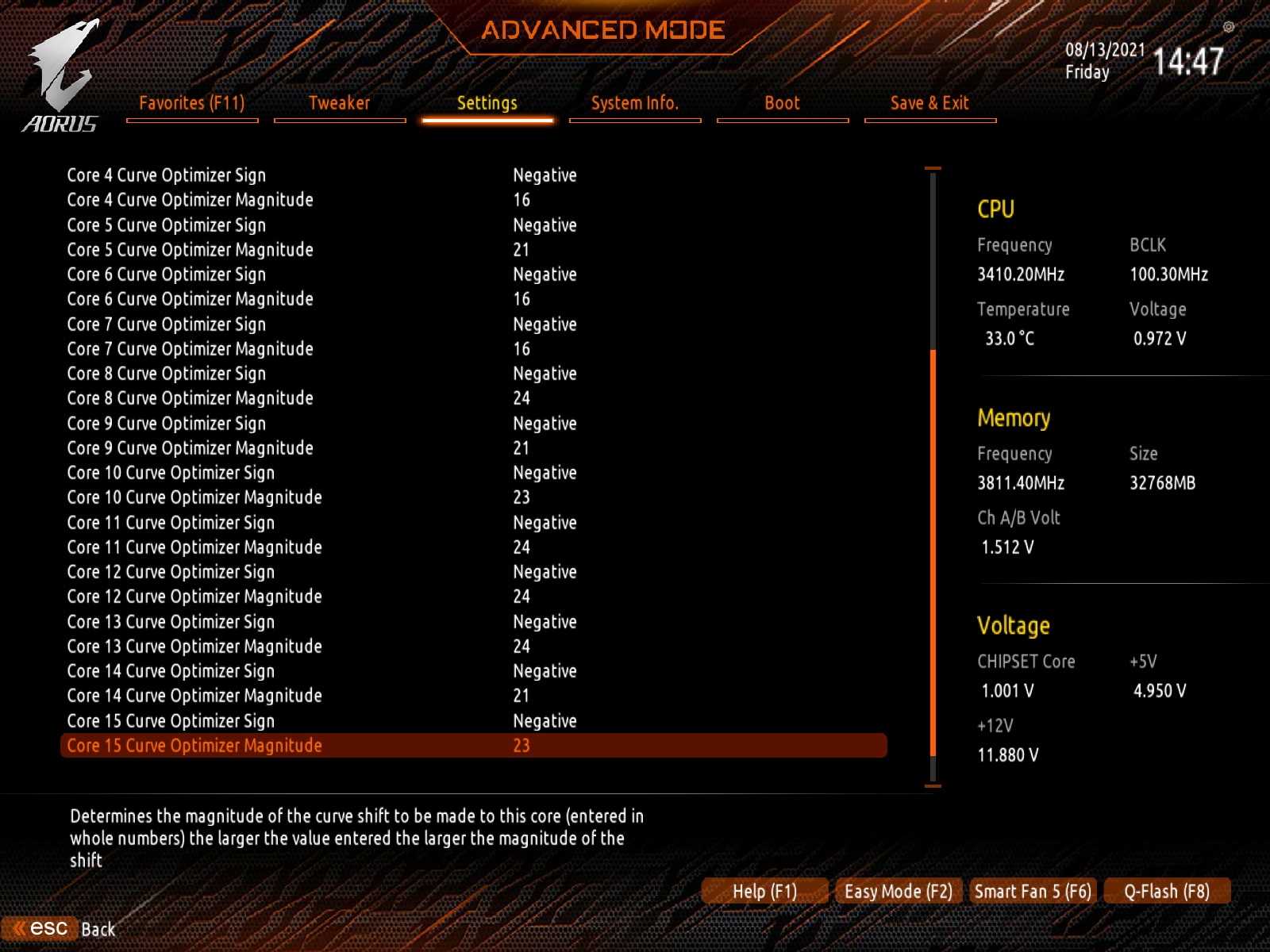This screenshot has height=952, width=1270.
Task: Click +5V 4.950 V reading
Action: click(1160, 691)
